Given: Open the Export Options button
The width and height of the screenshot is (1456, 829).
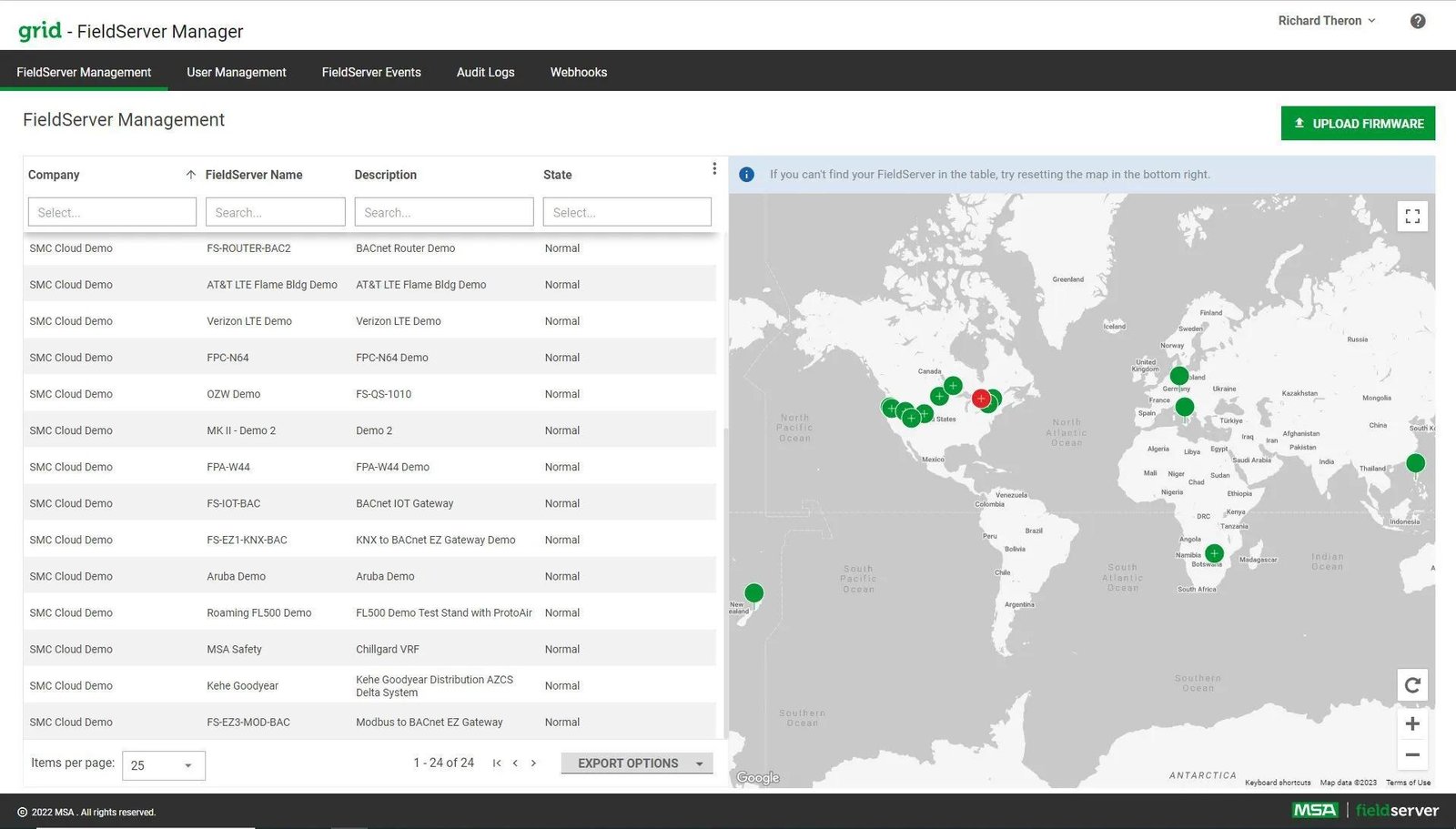Looking at the screenshot, I should [637, 763].
